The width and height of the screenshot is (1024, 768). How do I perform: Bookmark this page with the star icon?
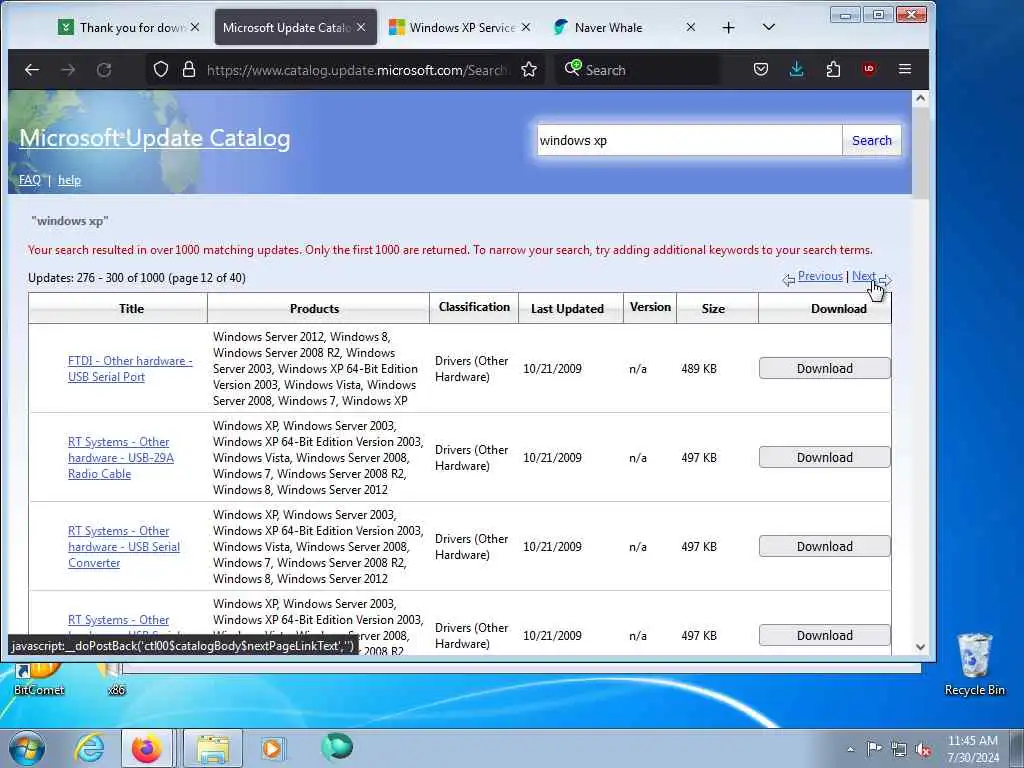[529, 69]
